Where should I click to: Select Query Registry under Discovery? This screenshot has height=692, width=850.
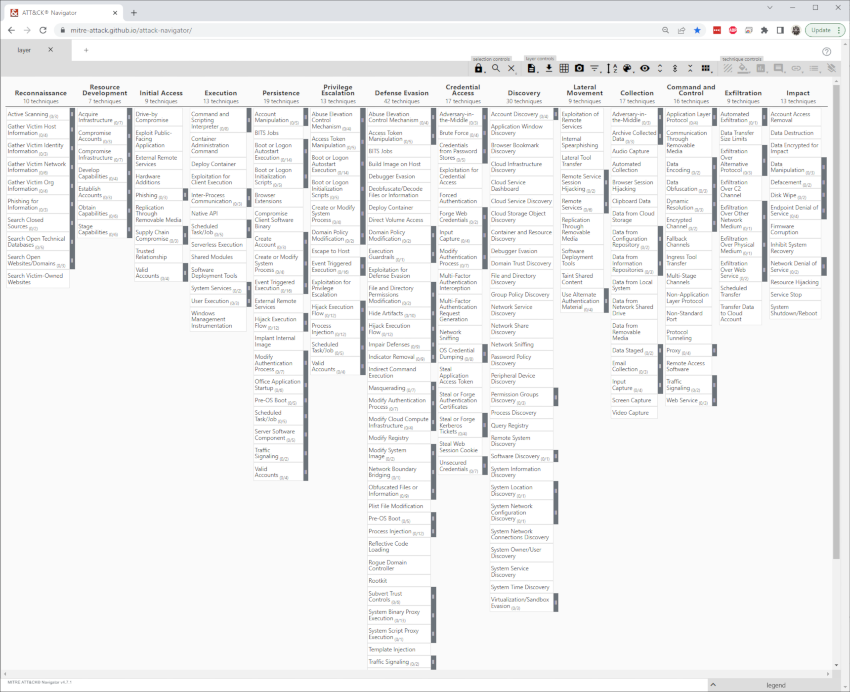click(x=521, y=425)
